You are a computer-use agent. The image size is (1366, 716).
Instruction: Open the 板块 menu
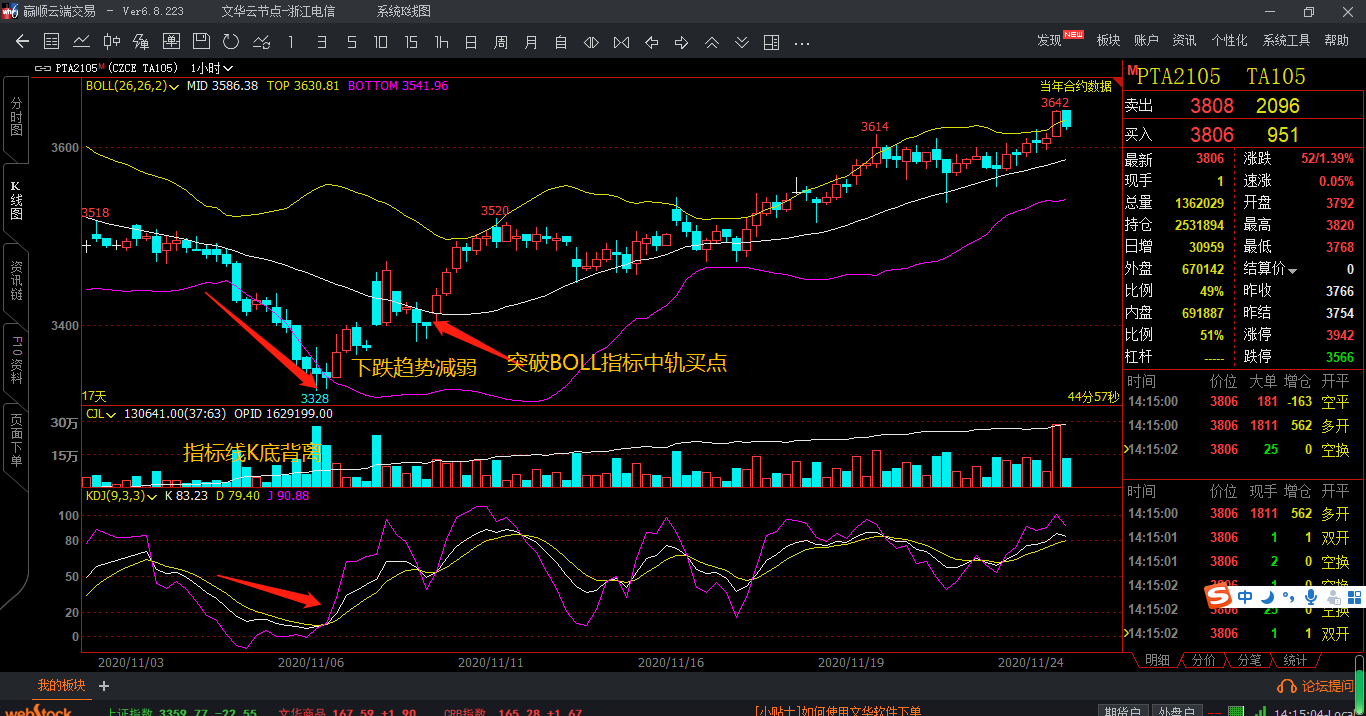coord(1108,40)
